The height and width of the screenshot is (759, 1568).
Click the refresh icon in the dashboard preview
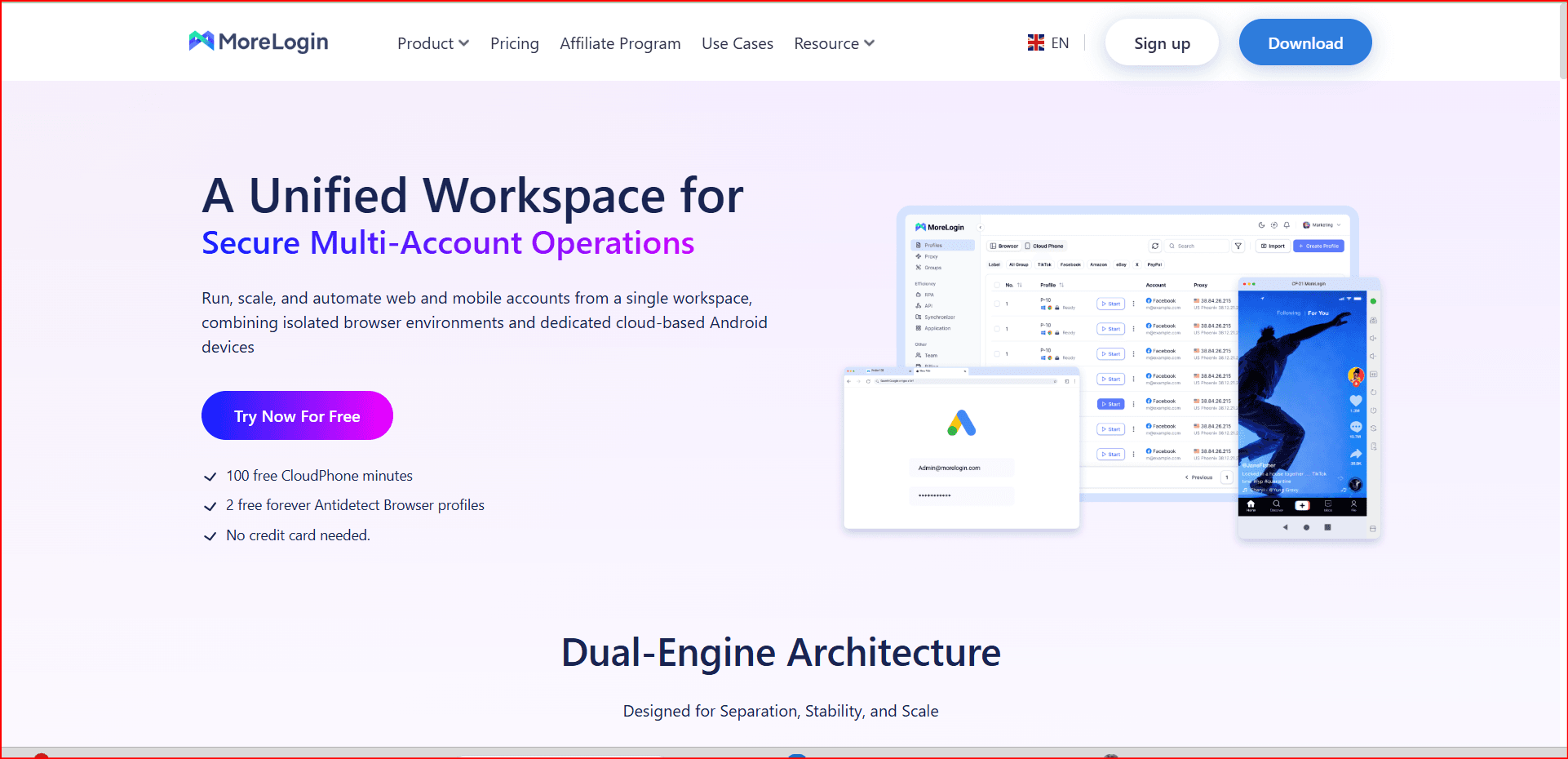[1155, 246]
